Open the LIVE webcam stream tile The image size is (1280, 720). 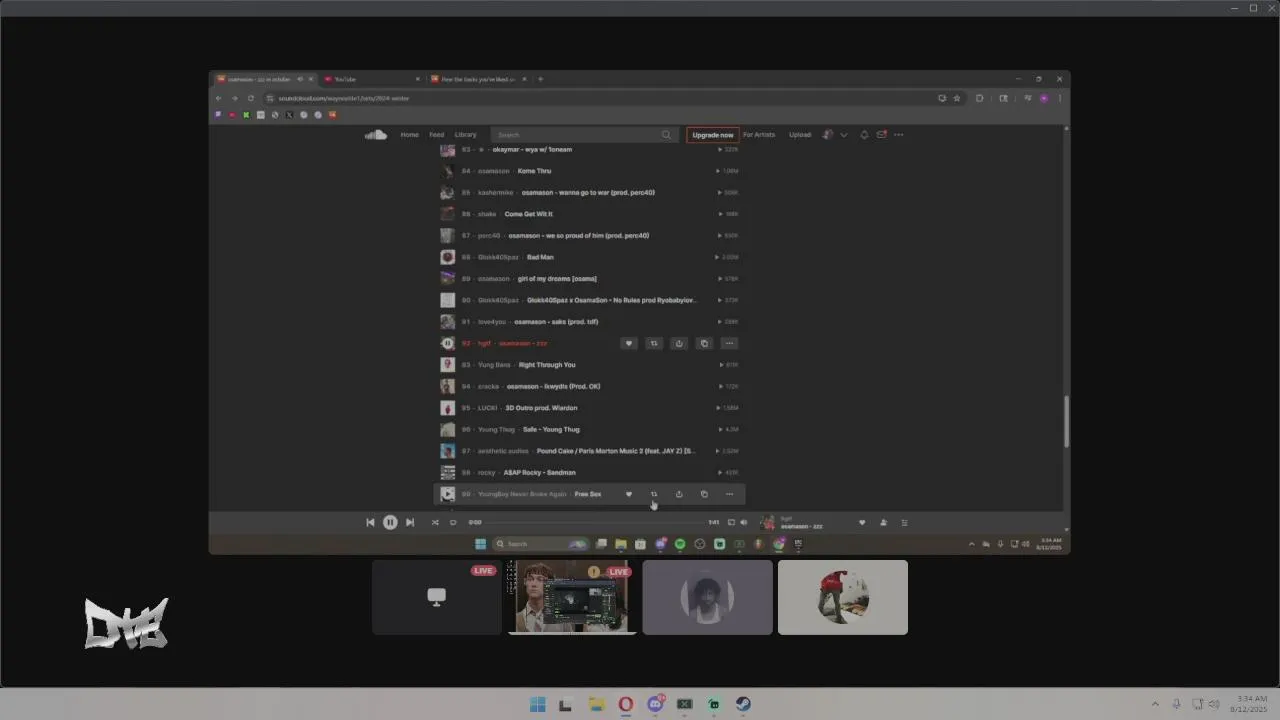pyautogui.click(x=572, y=597)
